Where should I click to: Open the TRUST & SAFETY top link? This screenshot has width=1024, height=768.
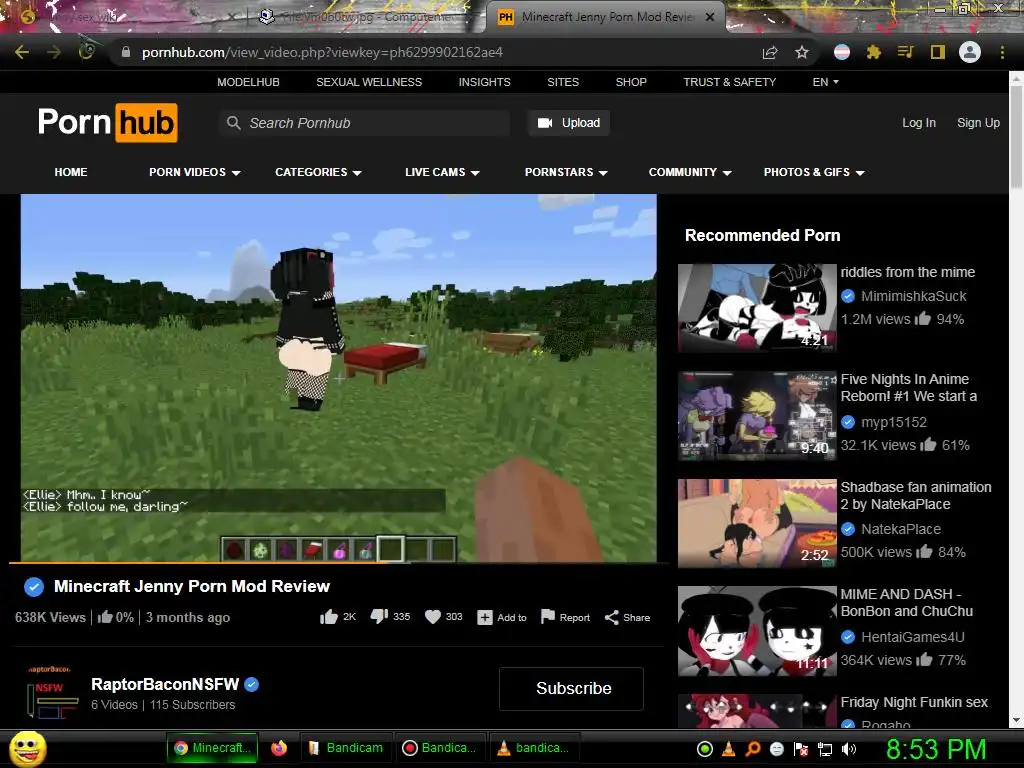[729, 82]
